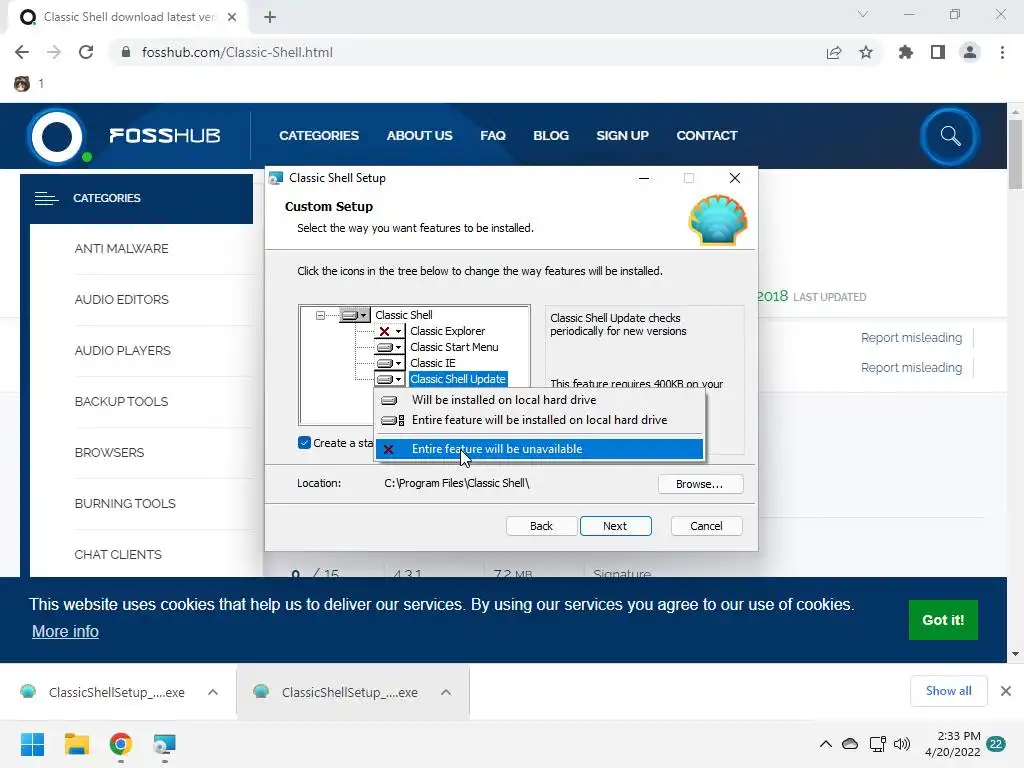Open Classic Start Menu feature dropdown

(x=389, y=347)
